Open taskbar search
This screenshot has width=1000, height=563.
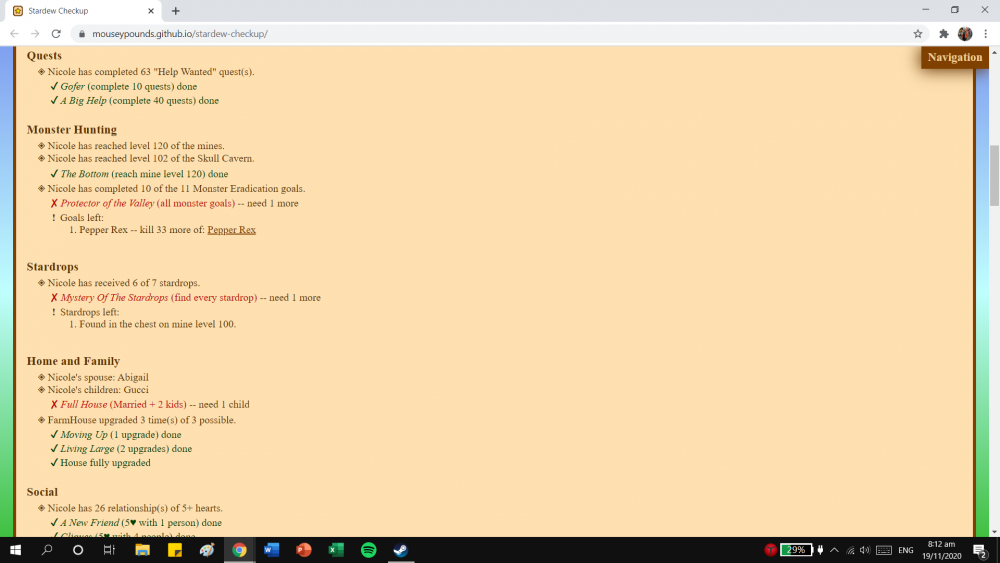[47, 550]
